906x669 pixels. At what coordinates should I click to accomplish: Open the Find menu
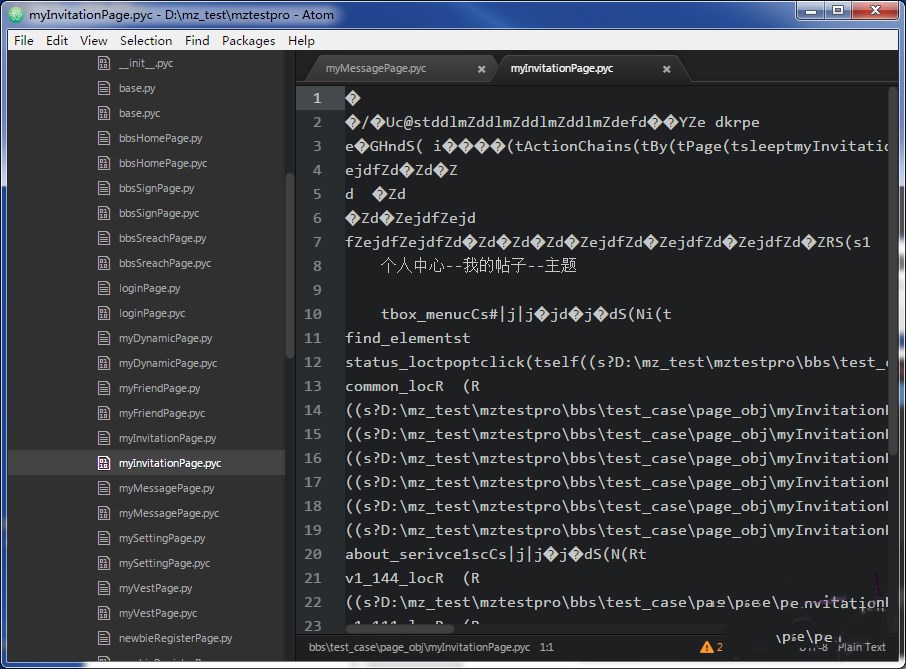(x=197, y=41)
